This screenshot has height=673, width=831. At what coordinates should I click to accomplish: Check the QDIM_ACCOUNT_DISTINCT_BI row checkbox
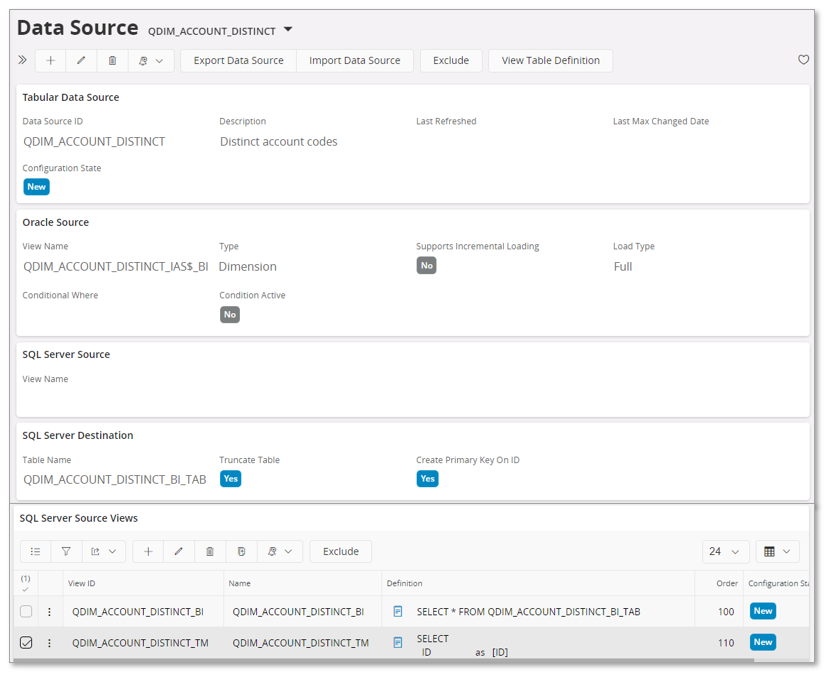click(26, 611)
